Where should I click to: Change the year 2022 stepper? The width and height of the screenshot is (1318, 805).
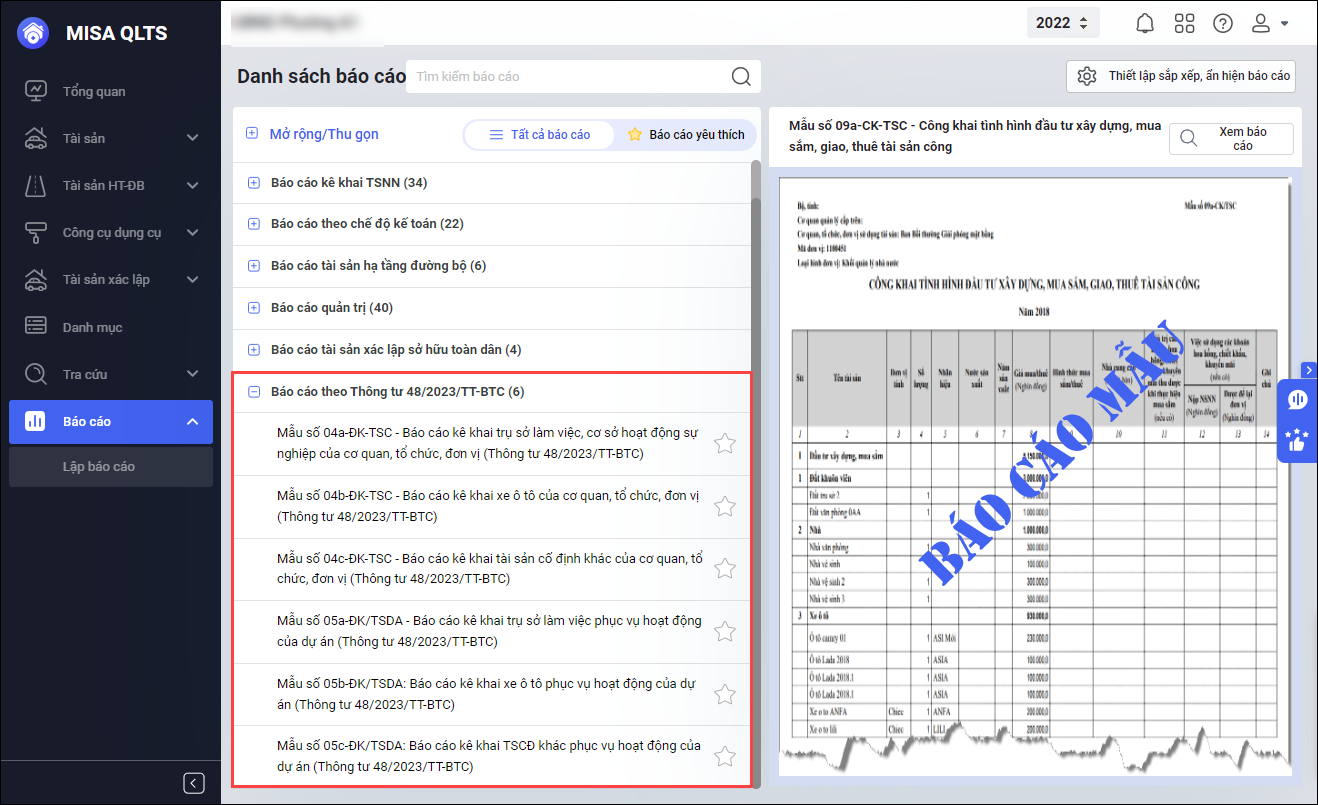1063,23
